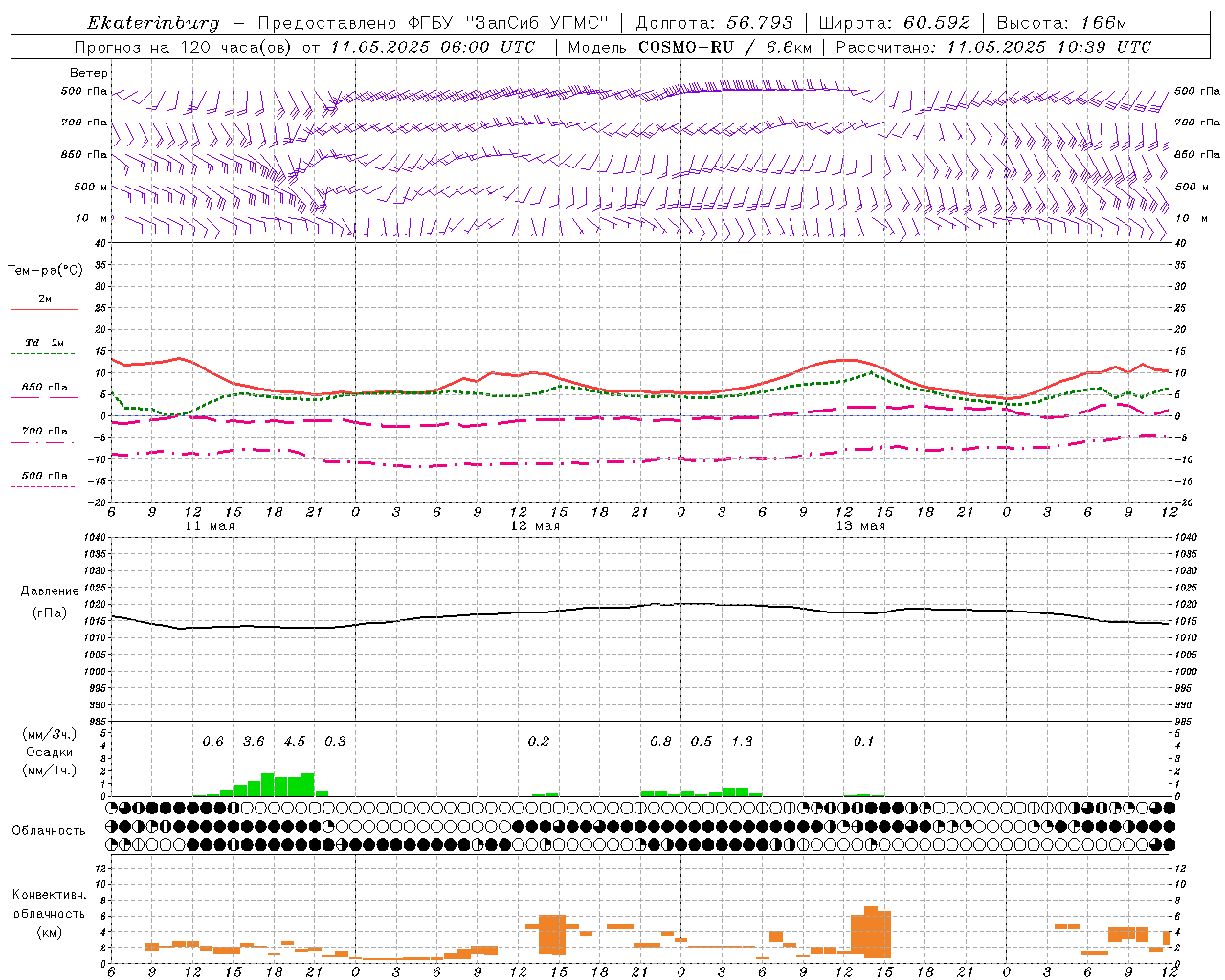Click the 'Высота: 166м' header value
Viewport: 1225px width, 980px height.
coord(1061,23)
